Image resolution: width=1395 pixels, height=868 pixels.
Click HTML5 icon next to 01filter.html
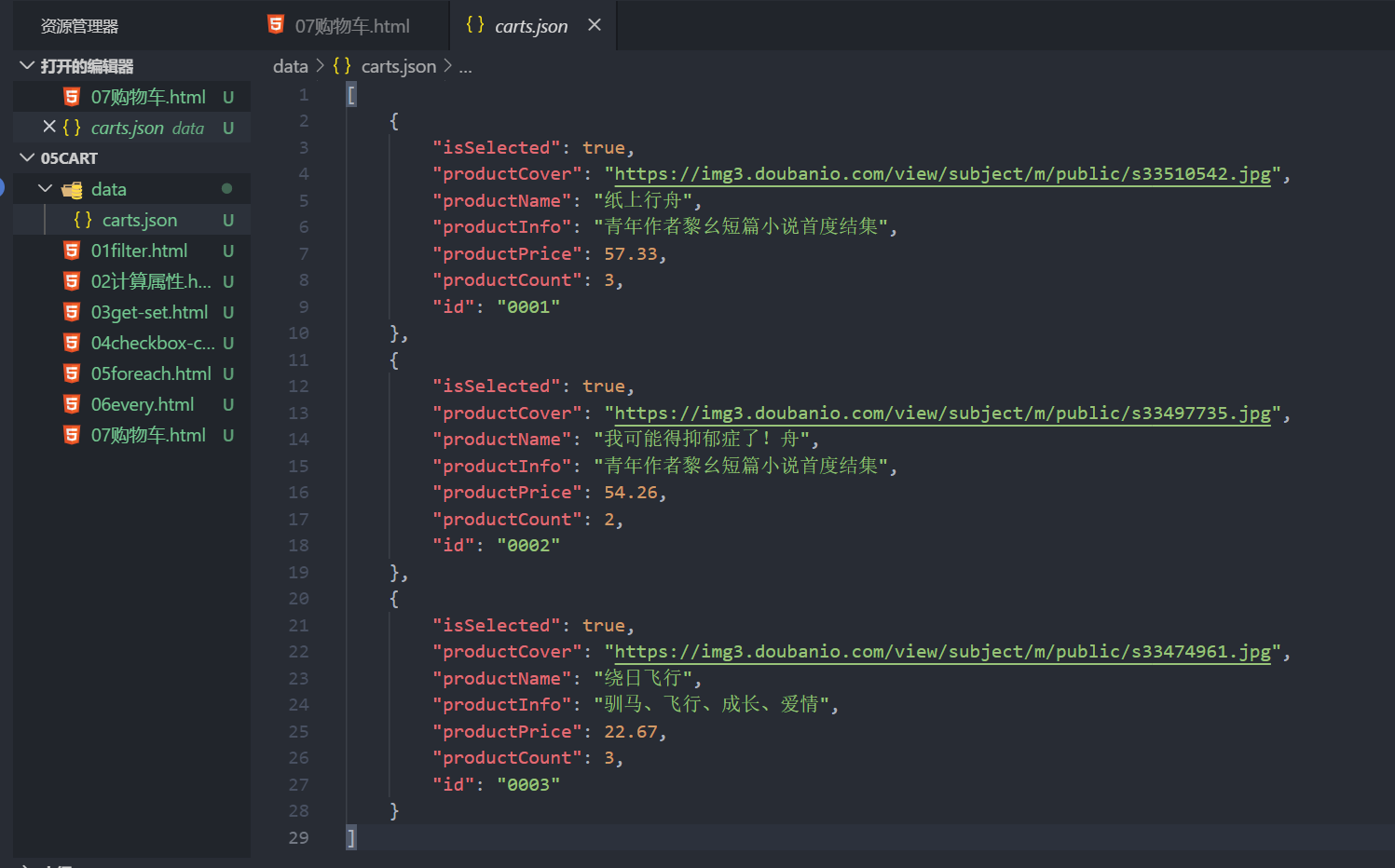[72, 251]
